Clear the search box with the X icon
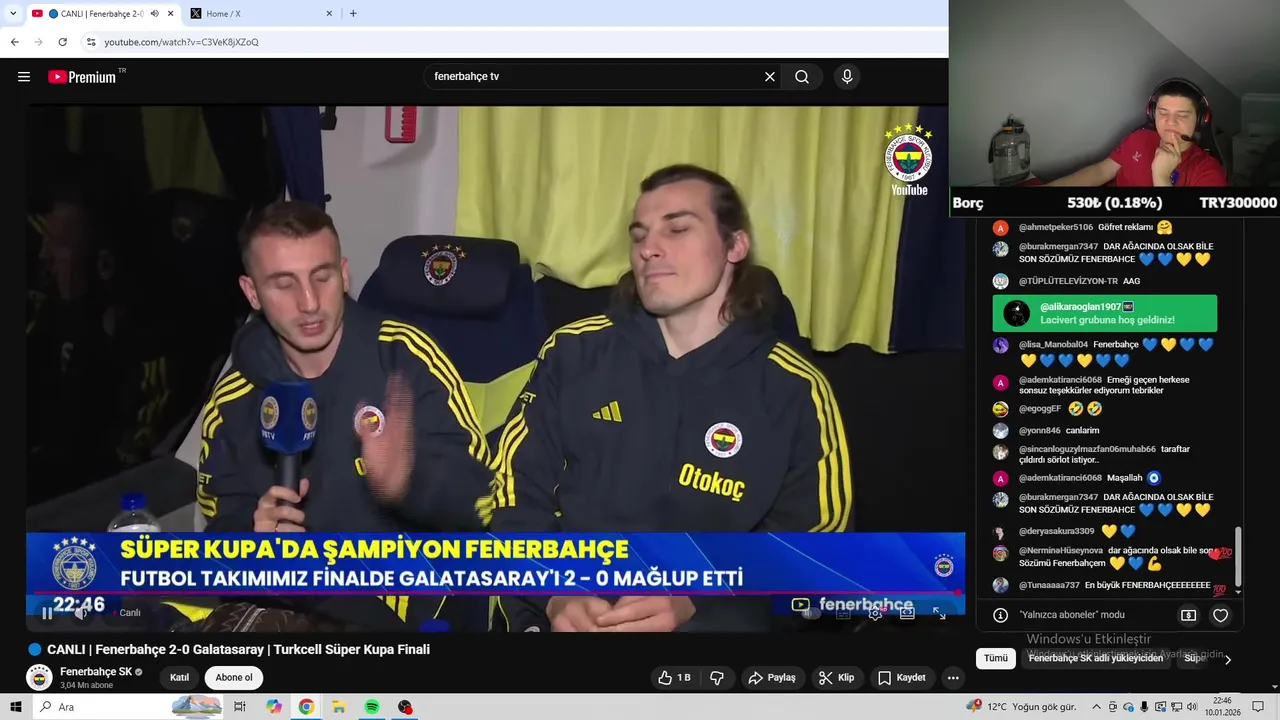 tap(770, 77)
